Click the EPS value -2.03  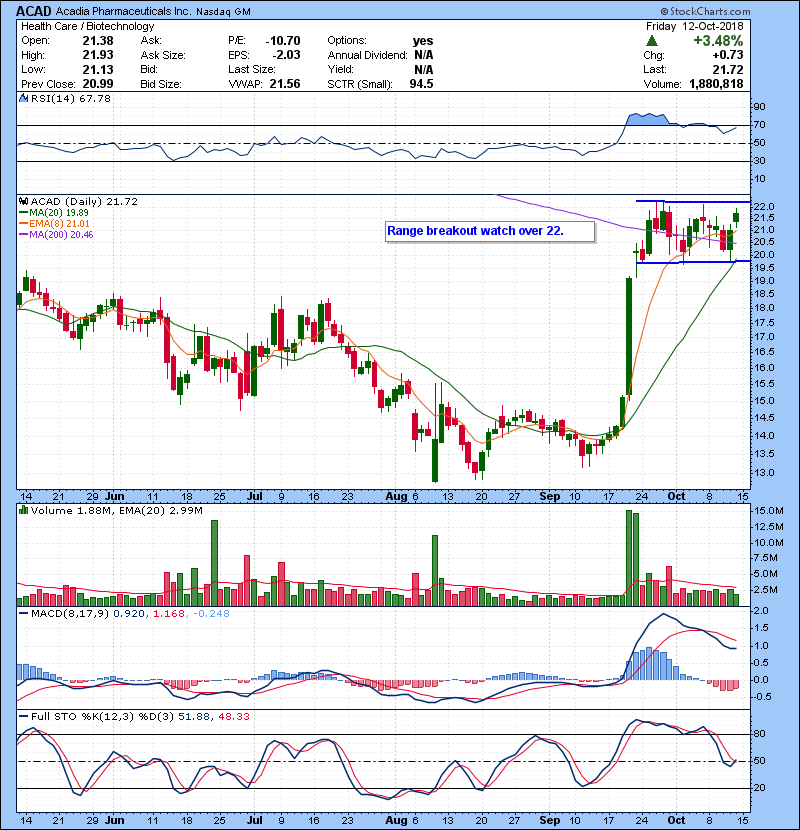pyautogui.click(x=286, y=55)
